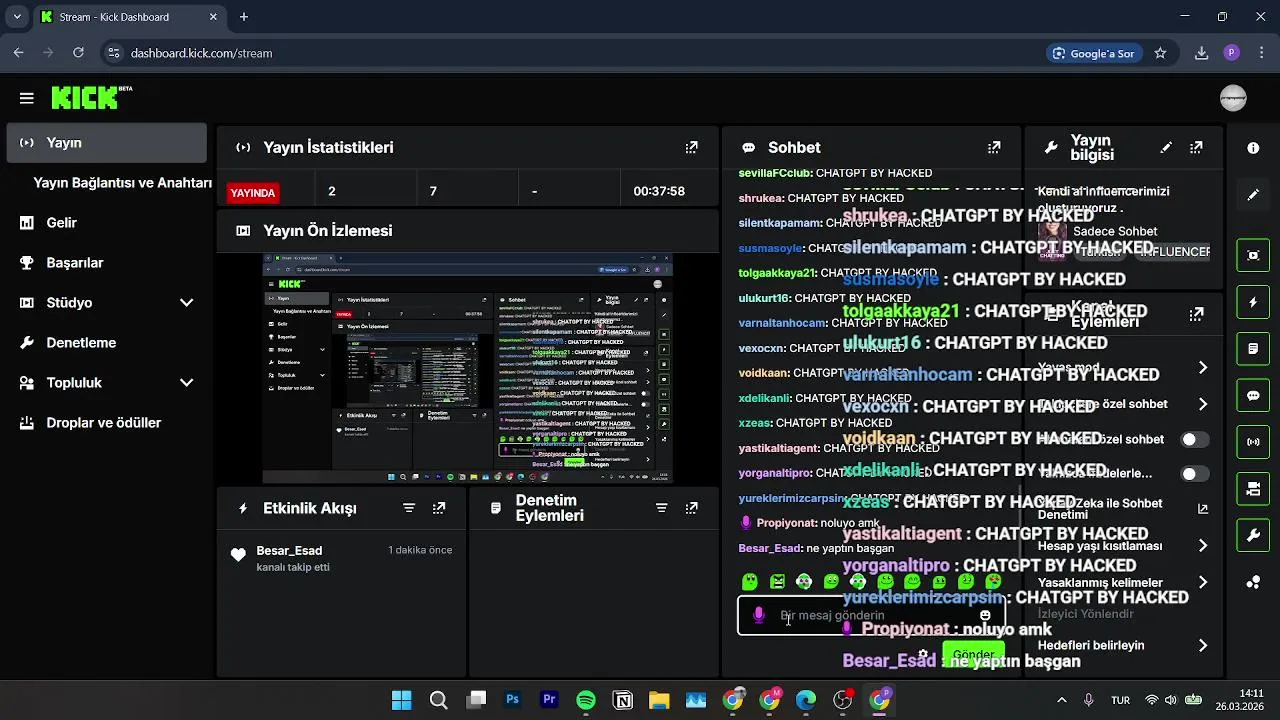Image resolution: width=1280 pixels, height=720 pixels.
Task: Focus the Bir mesaj gönderin input
Action: pos(870,616)
